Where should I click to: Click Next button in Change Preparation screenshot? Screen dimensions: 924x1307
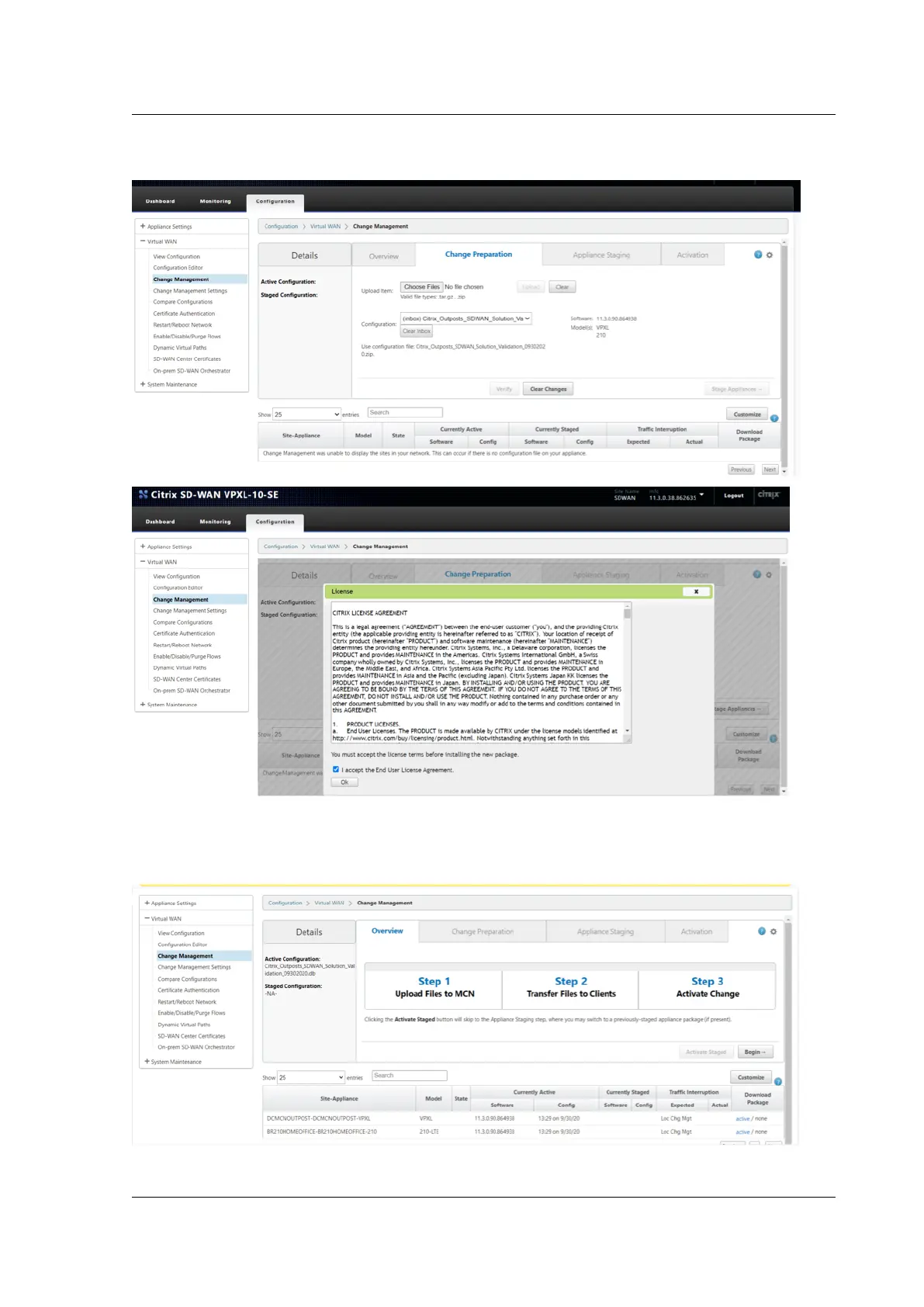[x=770, y=470]
